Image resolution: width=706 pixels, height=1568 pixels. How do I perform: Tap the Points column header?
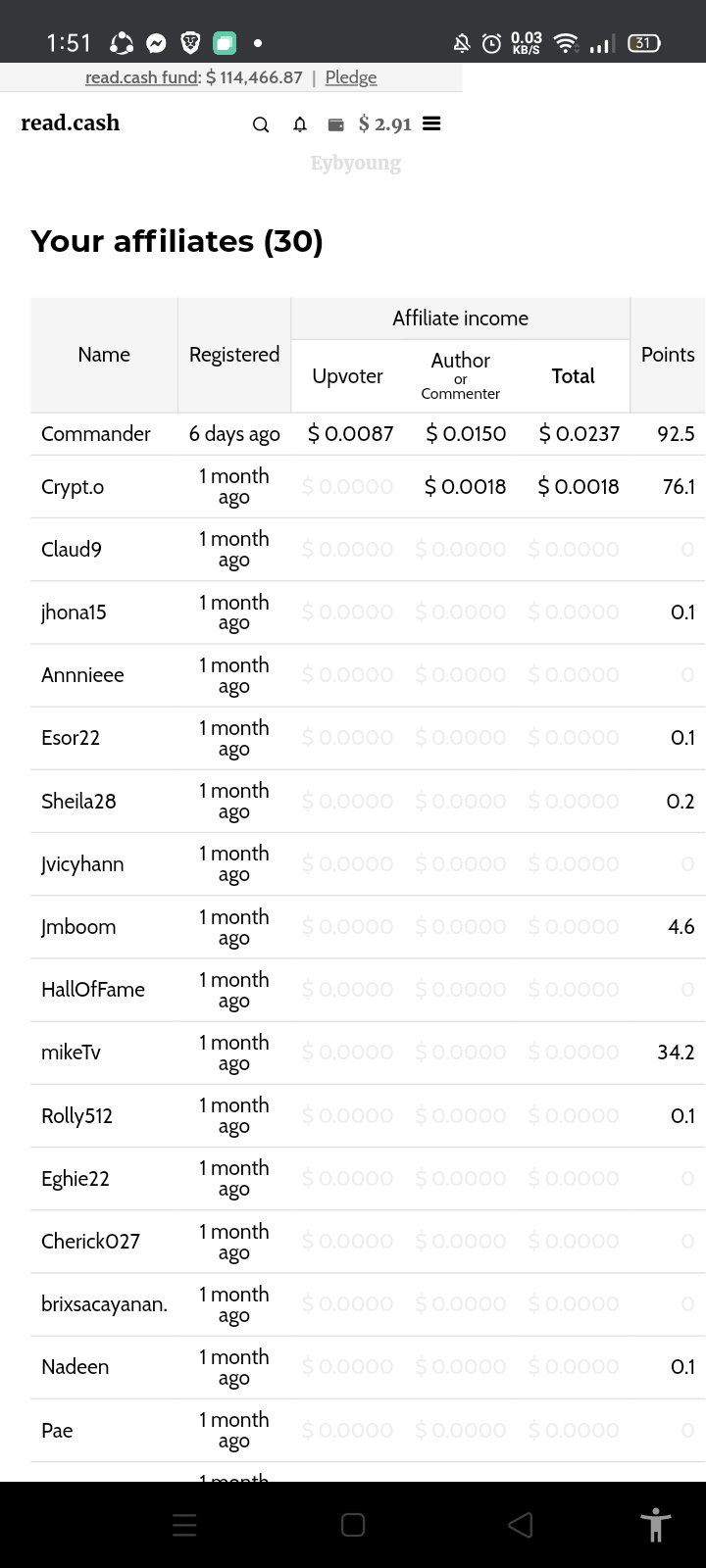point(668,355)
